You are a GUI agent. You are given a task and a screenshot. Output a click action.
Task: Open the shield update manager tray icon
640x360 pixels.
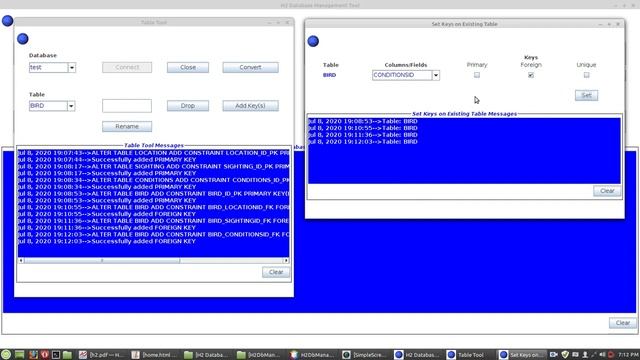click(x=565, y=355)
